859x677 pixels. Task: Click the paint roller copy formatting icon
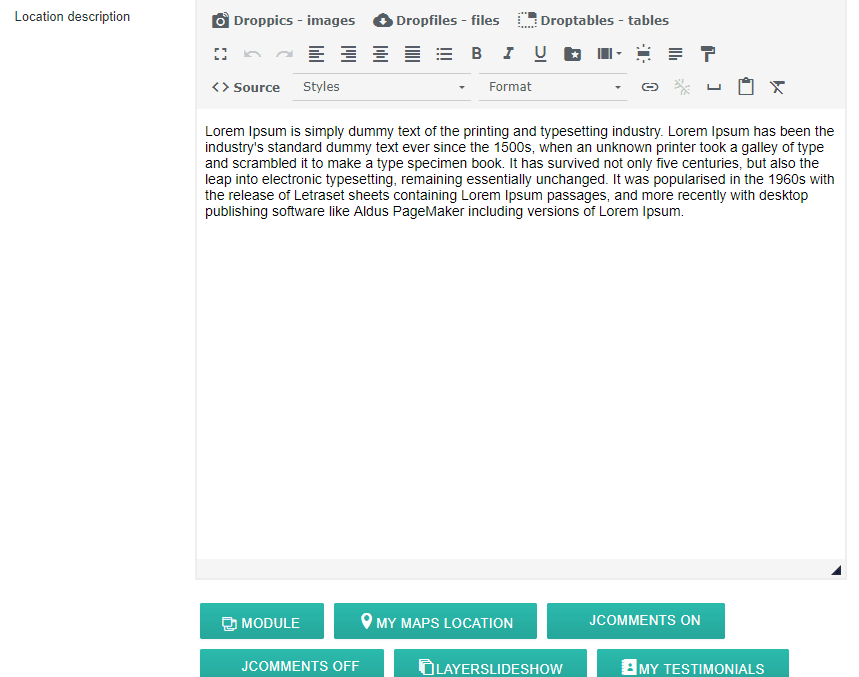pyautogui.click(x=707, y=54)
